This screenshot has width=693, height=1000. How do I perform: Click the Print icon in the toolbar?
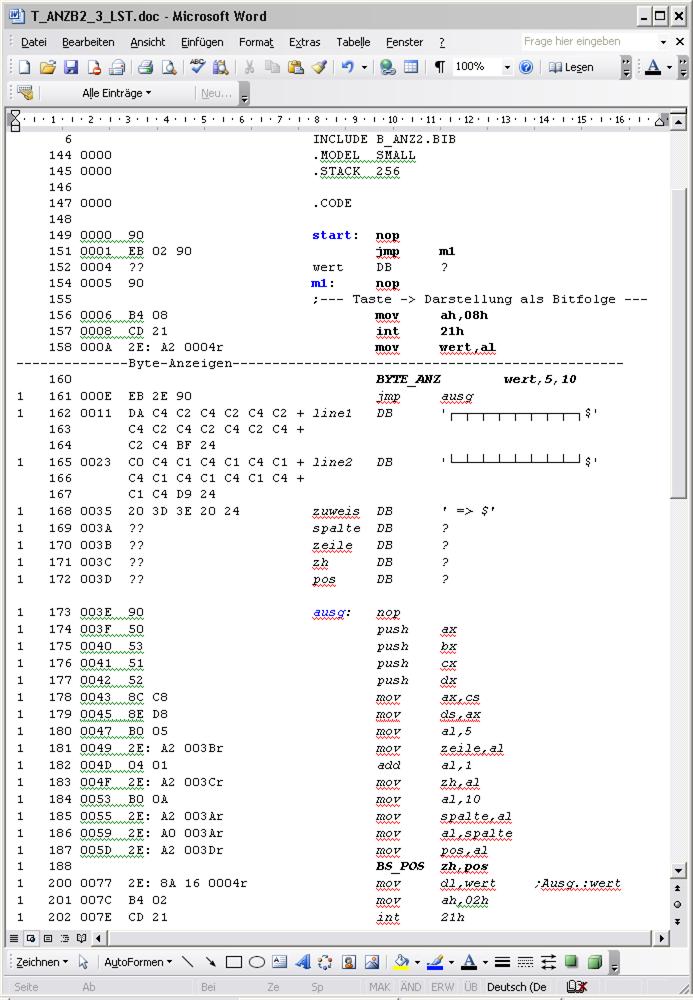[145, 67]
